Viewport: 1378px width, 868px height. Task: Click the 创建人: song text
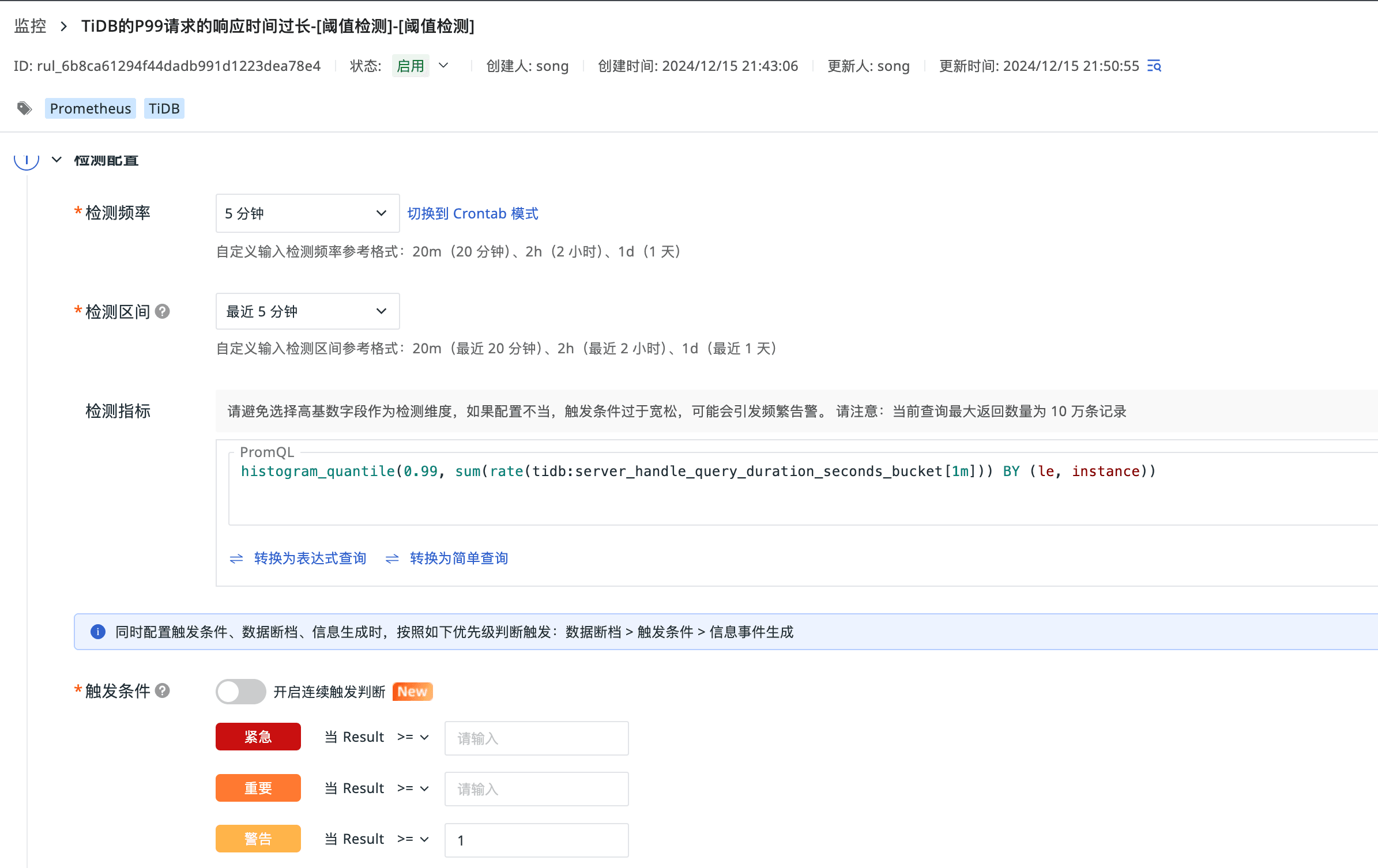[x=528, y=66]
